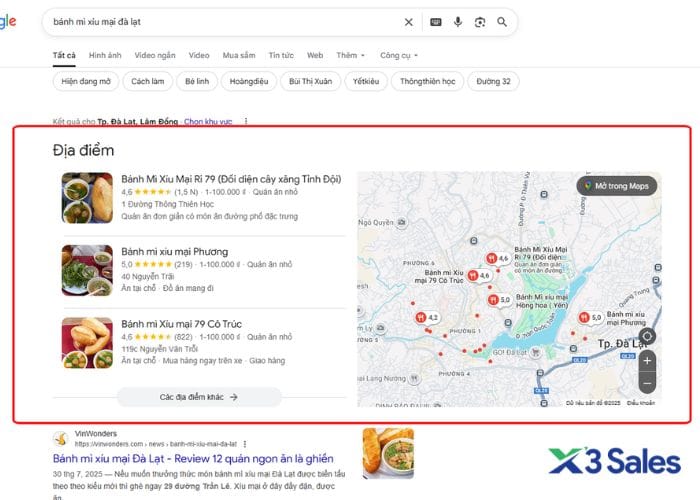Image resolution: width=700 pixels, height=500 pixels.
Task: Click the VinWonders URL breadcrumb text
Action: coord(156,444)
